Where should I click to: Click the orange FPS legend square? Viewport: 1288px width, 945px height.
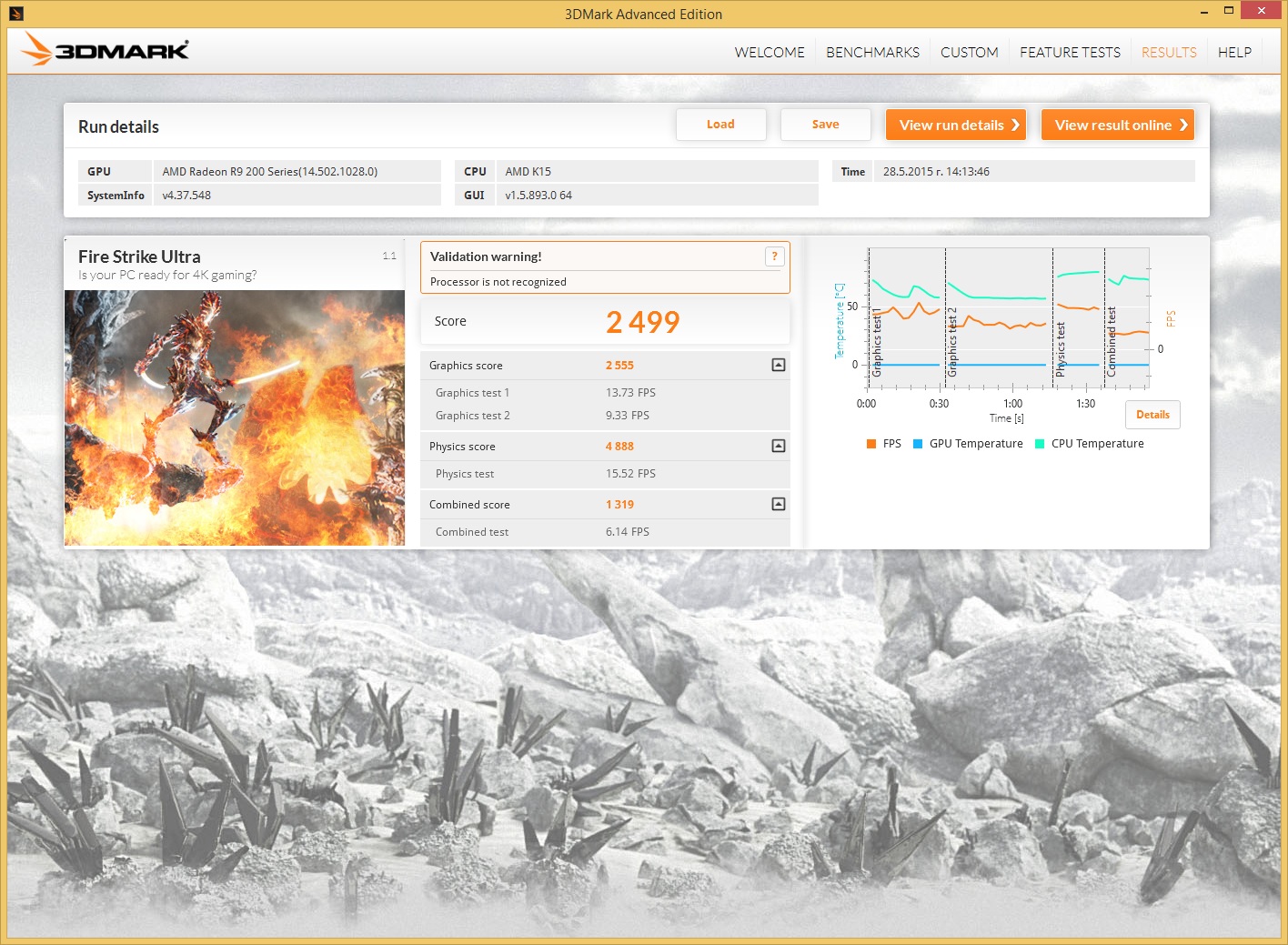pos(871,444)
